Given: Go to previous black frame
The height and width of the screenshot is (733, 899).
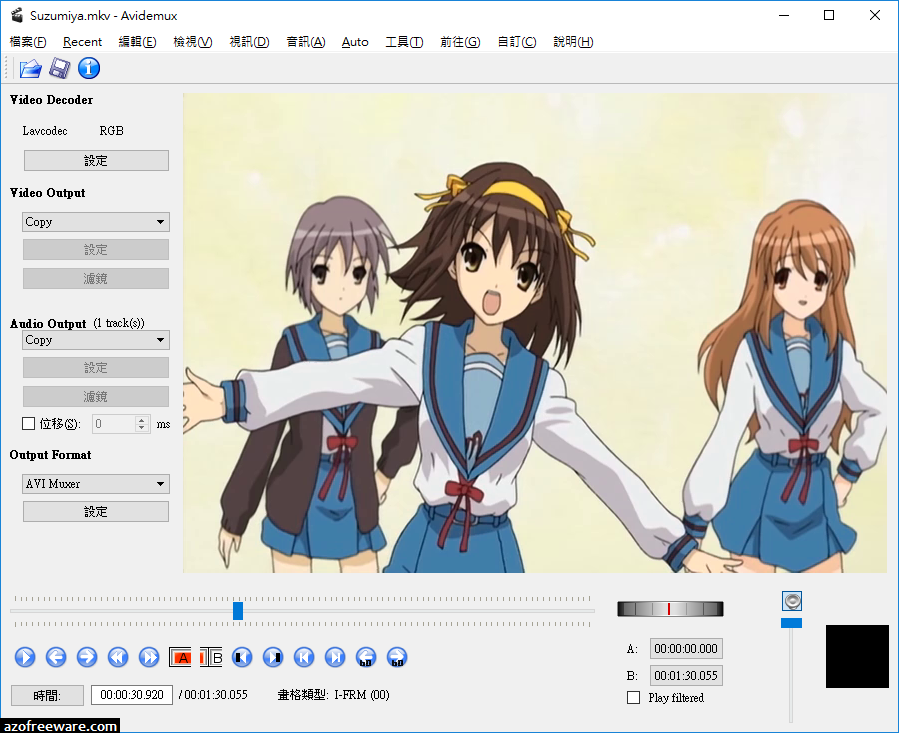Looking at the screenshot, I should [x=242, y=657].
